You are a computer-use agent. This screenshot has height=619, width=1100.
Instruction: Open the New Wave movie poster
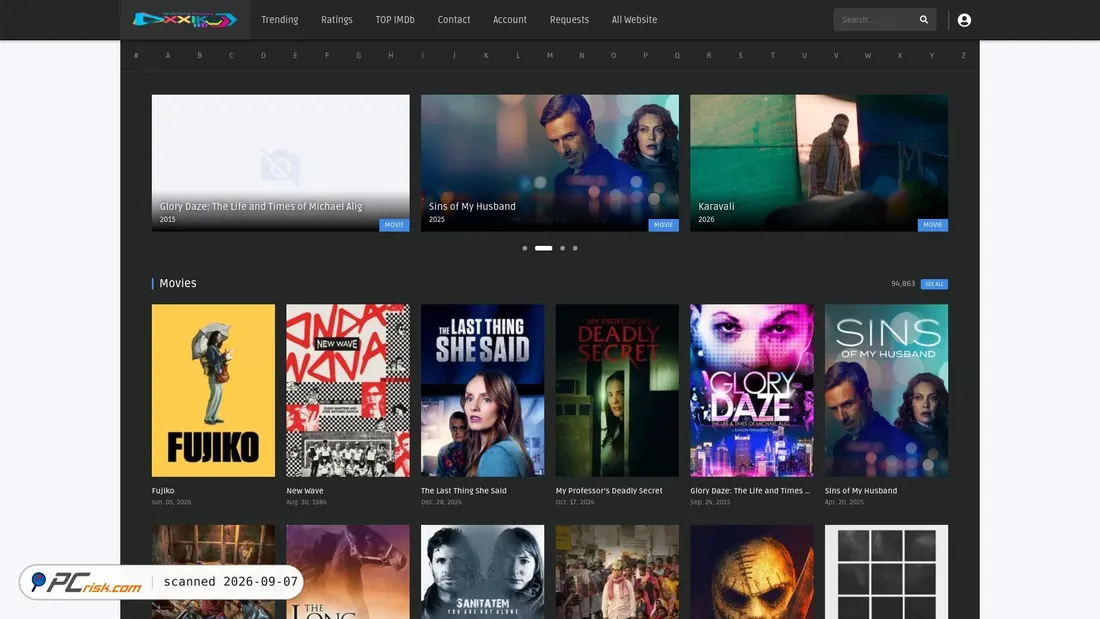click(348, 390)
